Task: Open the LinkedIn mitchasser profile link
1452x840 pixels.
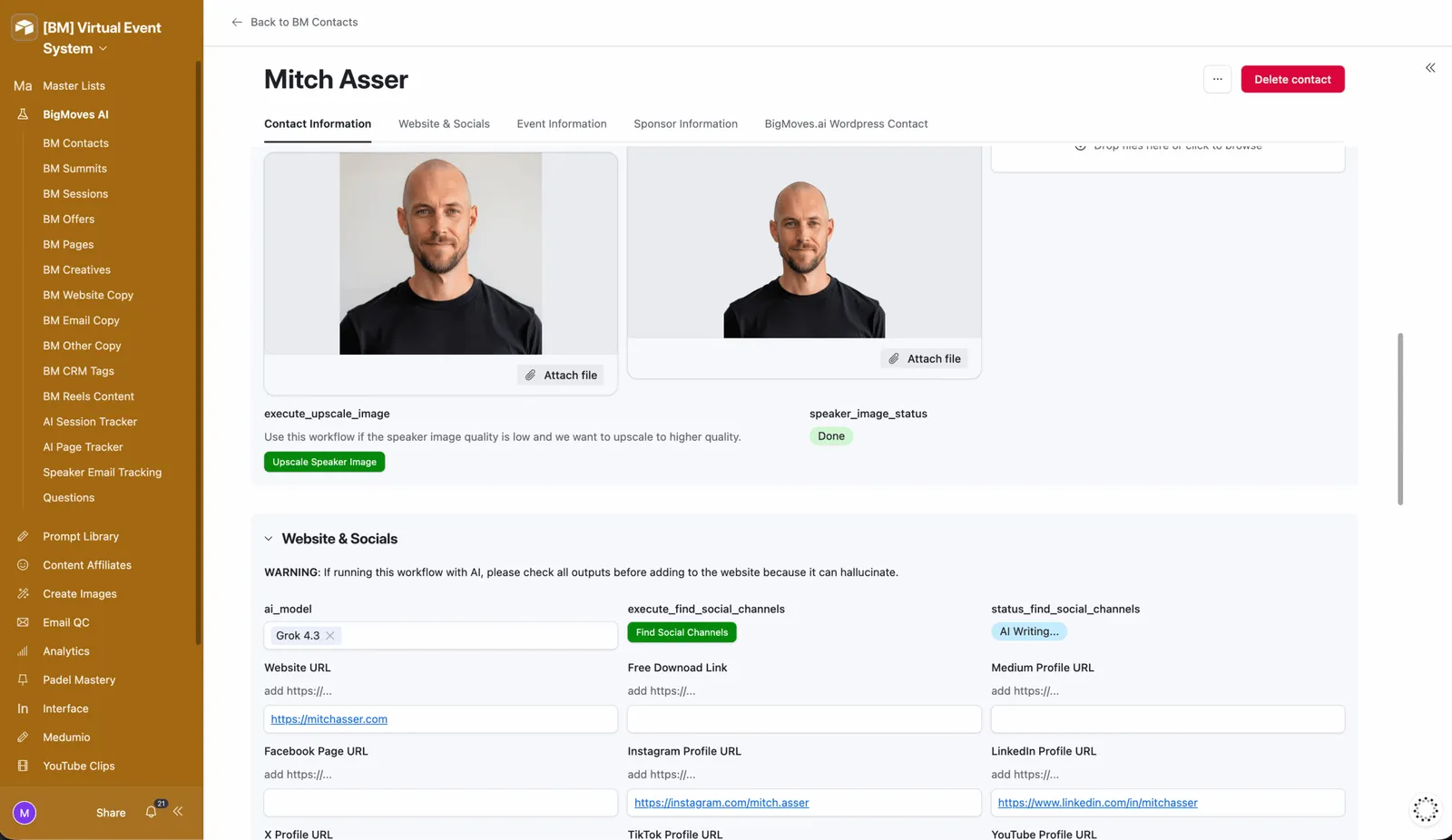Action: click(x=1098, y=803)
